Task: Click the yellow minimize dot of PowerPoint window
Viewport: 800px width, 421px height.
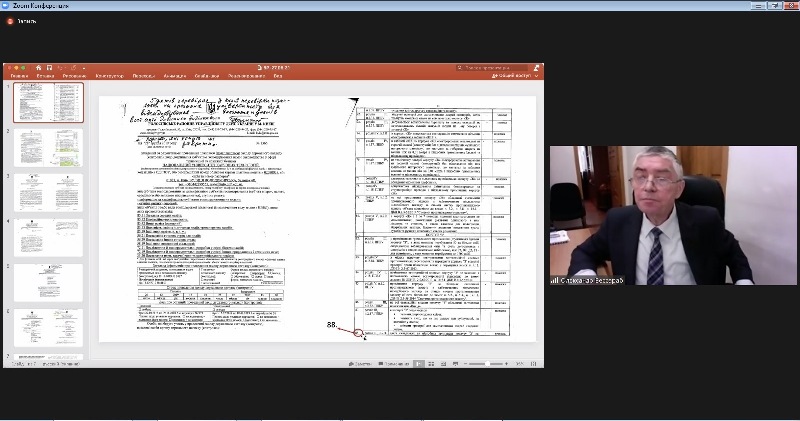Action: pyautogui.click(x=16, y=67)
